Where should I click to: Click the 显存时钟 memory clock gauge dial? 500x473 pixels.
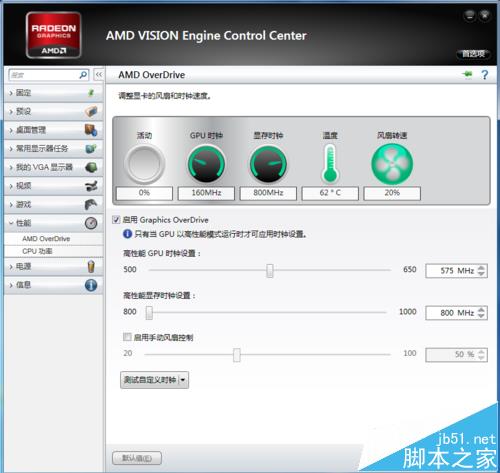pos(268,164)
